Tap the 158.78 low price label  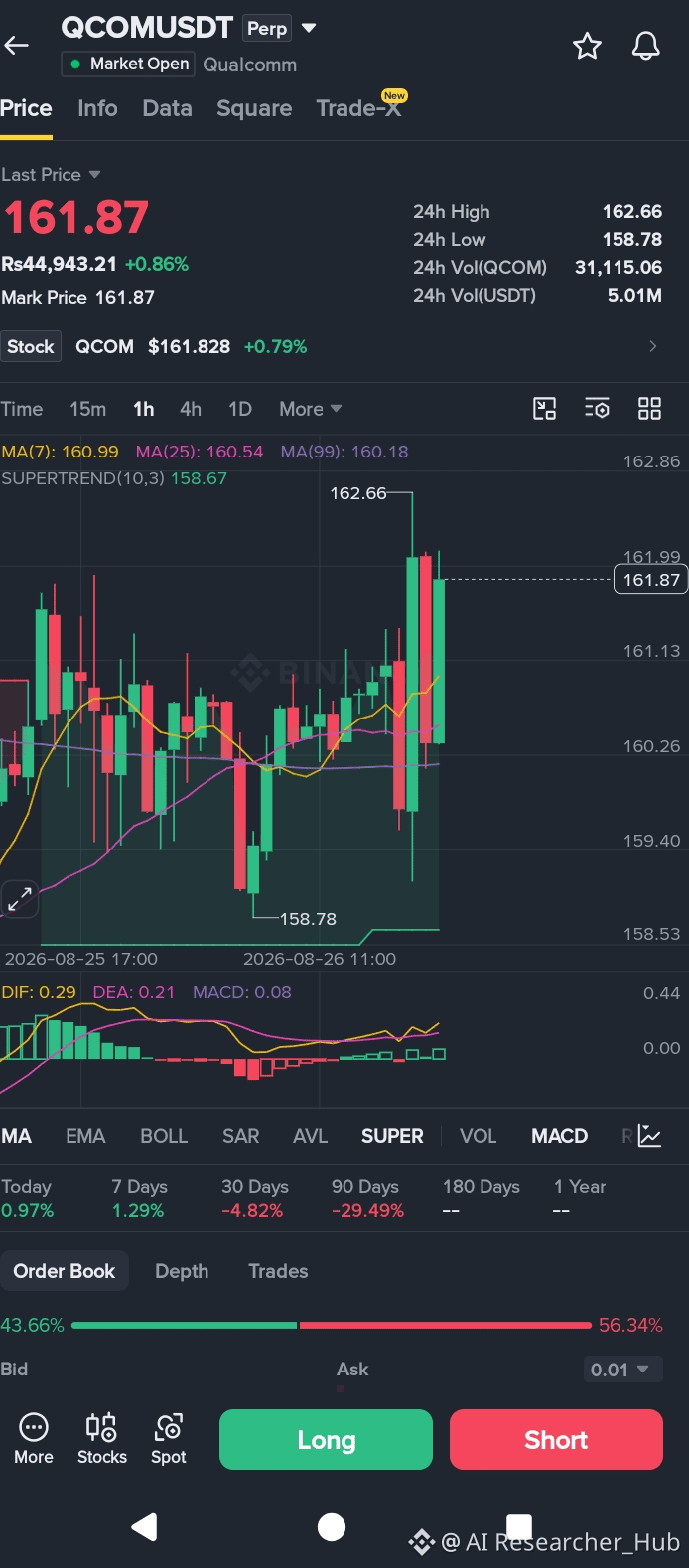(308, 919)
